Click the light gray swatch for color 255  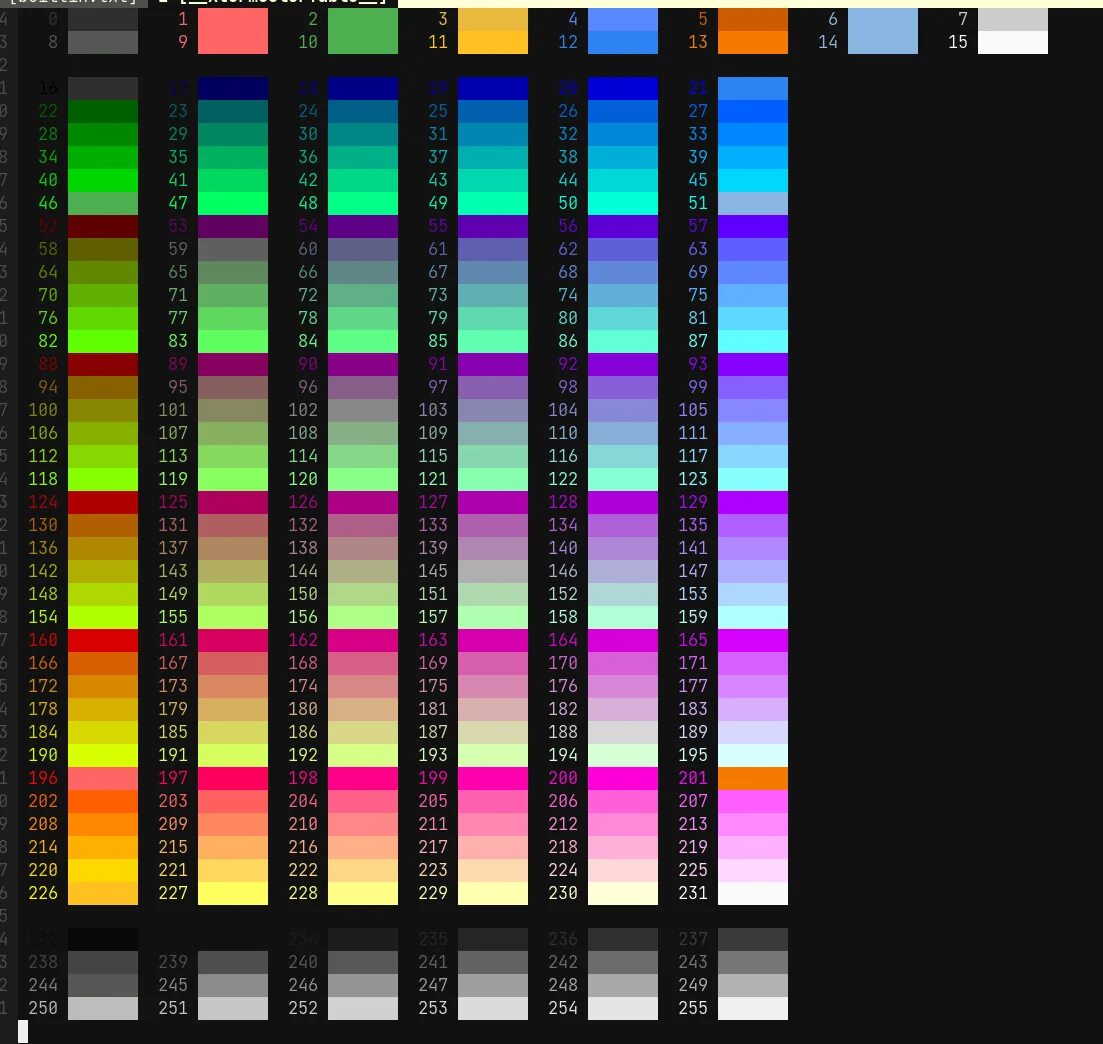click(753, 1008)
